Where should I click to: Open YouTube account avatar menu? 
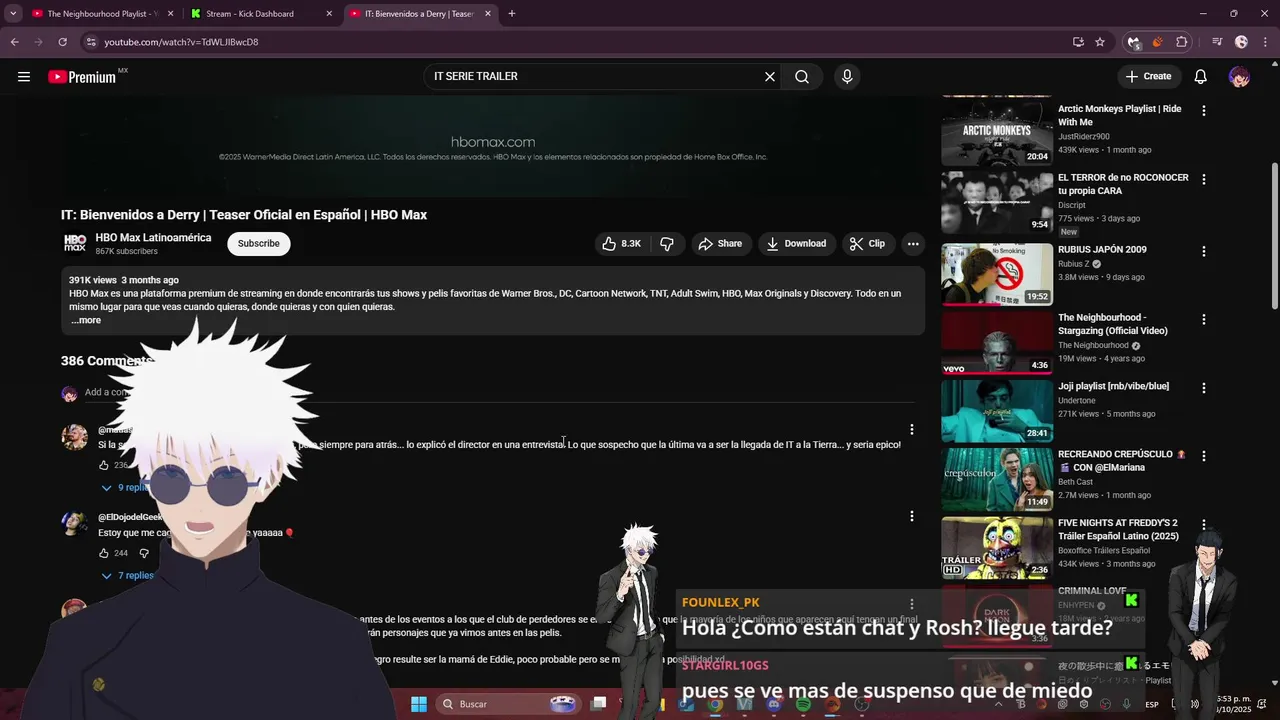(1239, 76)
